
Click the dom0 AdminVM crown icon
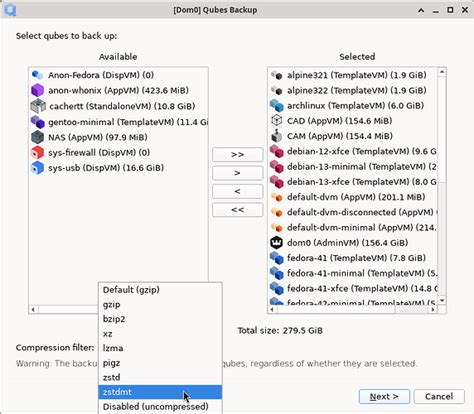point(277,243)
